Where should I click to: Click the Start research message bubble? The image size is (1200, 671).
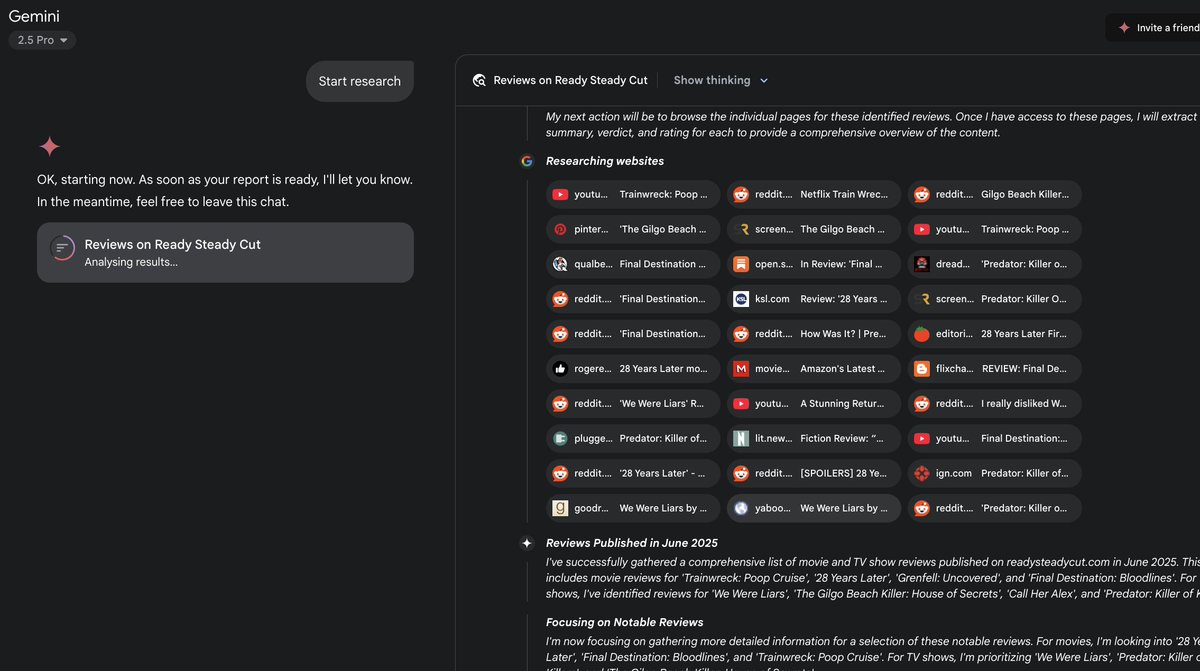tap(360, 81)
